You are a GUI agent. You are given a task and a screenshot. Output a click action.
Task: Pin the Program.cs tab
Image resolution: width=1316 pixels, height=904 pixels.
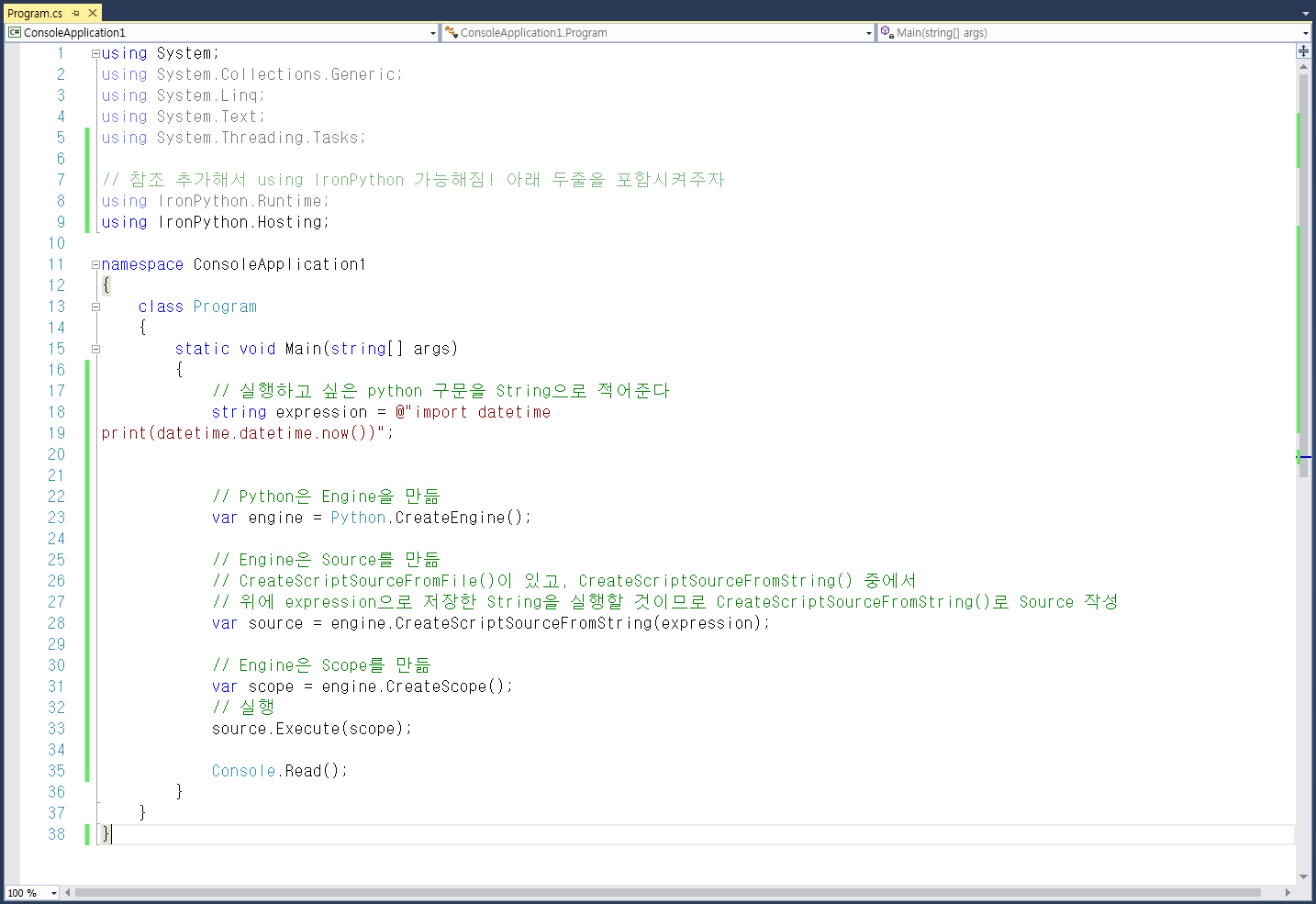[x=76, y=13]
